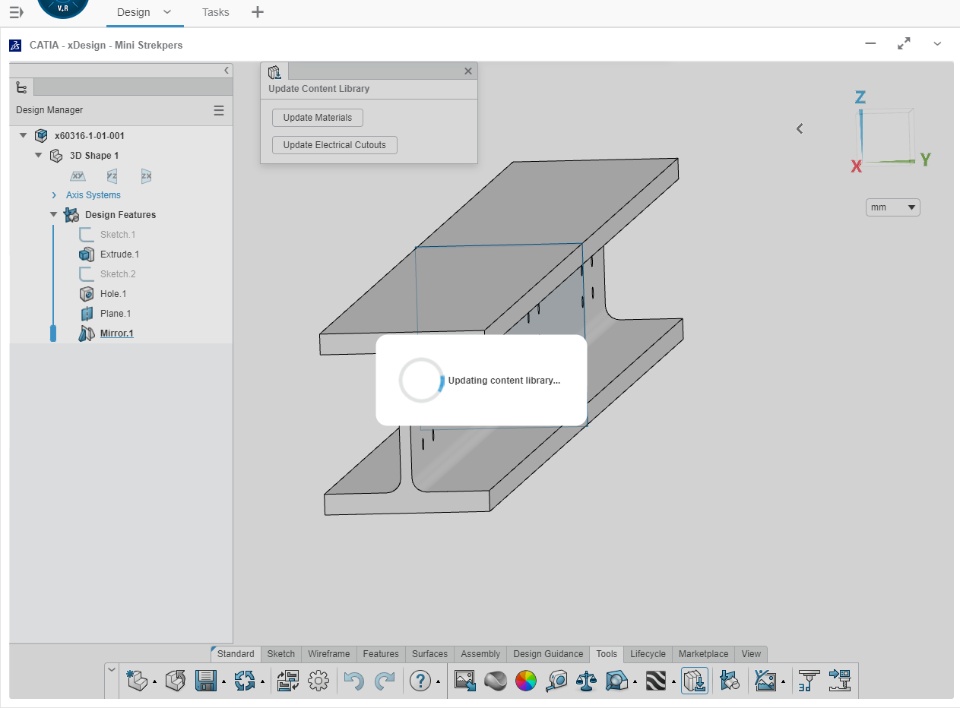Click the Update Content Library dialog title icon

pos(274,72)
